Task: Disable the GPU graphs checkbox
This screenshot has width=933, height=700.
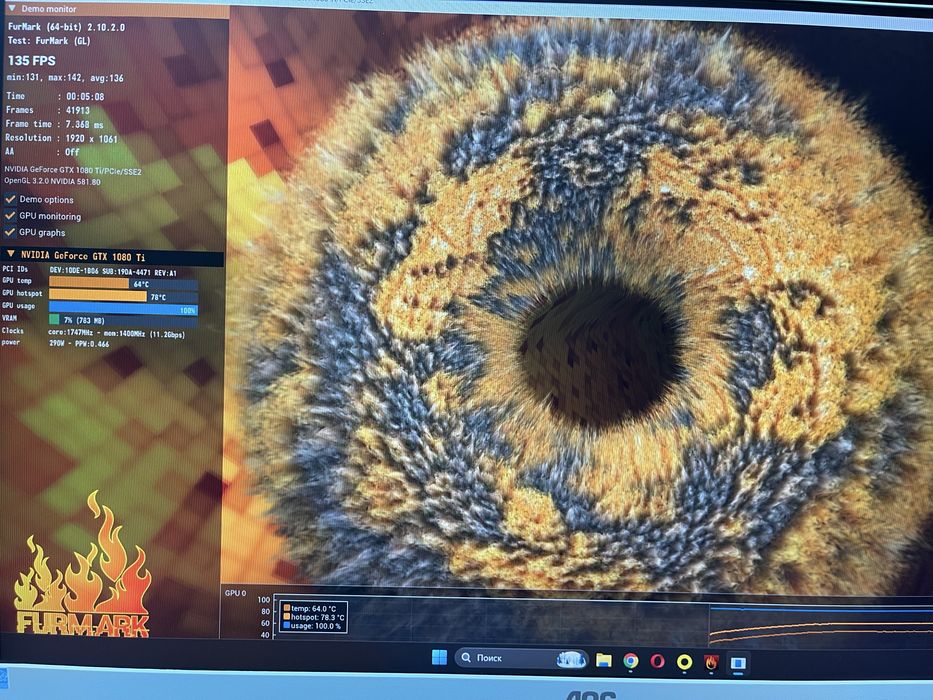Action: tap(10, 232)
